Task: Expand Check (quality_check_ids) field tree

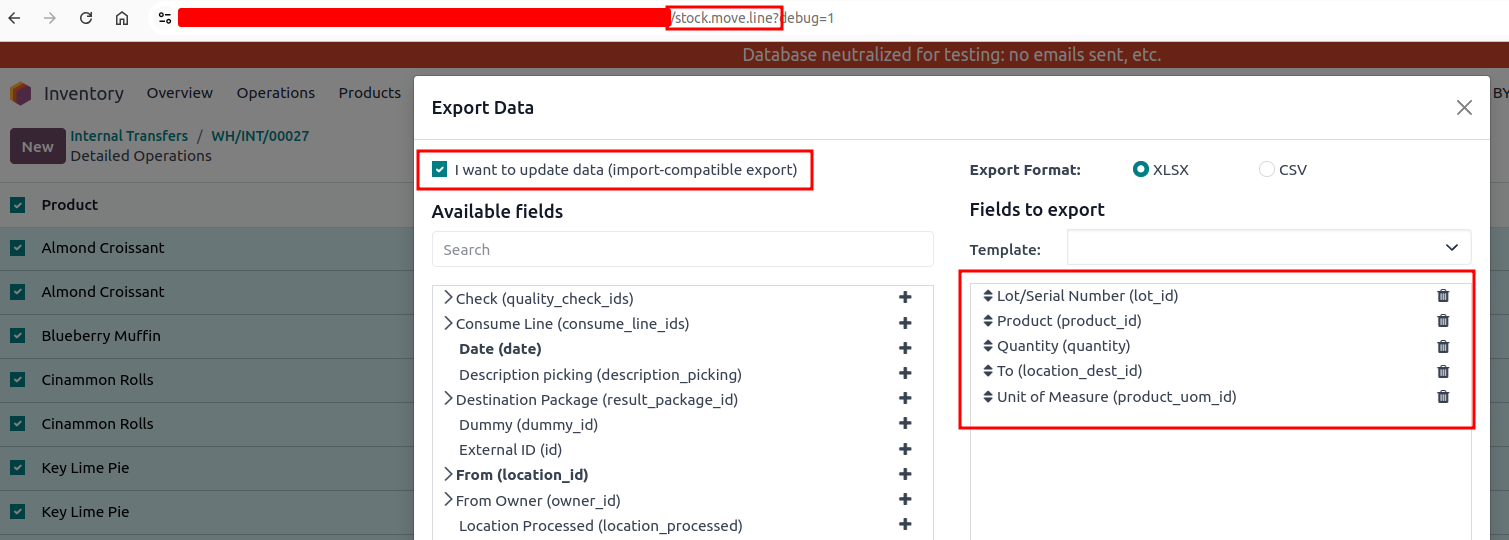Action: pyautogui.click(x=448, y=298)
